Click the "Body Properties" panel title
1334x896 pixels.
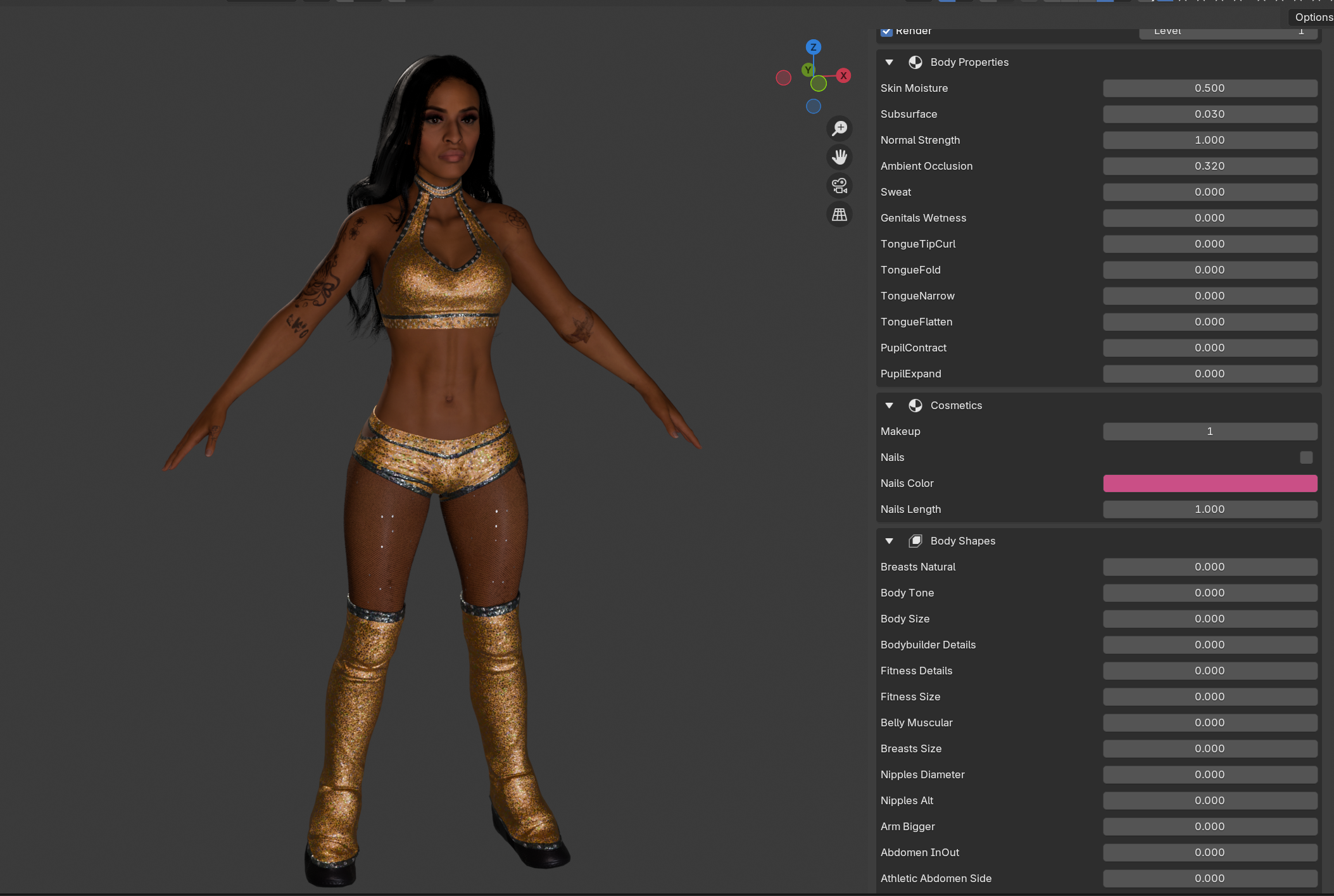[969, 62]
